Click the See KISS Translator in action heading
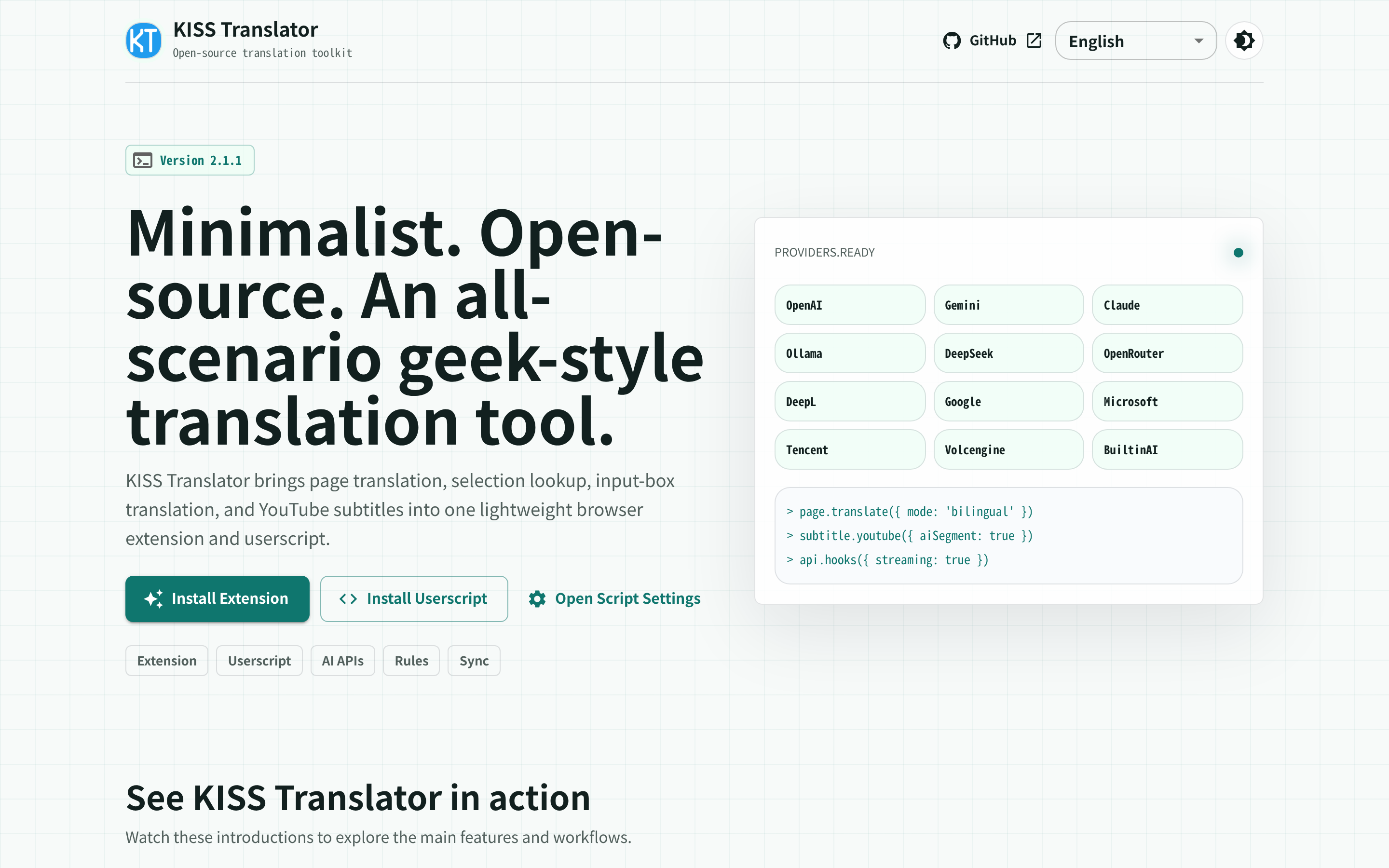1389x868 pixels. (x=358, y=798)
